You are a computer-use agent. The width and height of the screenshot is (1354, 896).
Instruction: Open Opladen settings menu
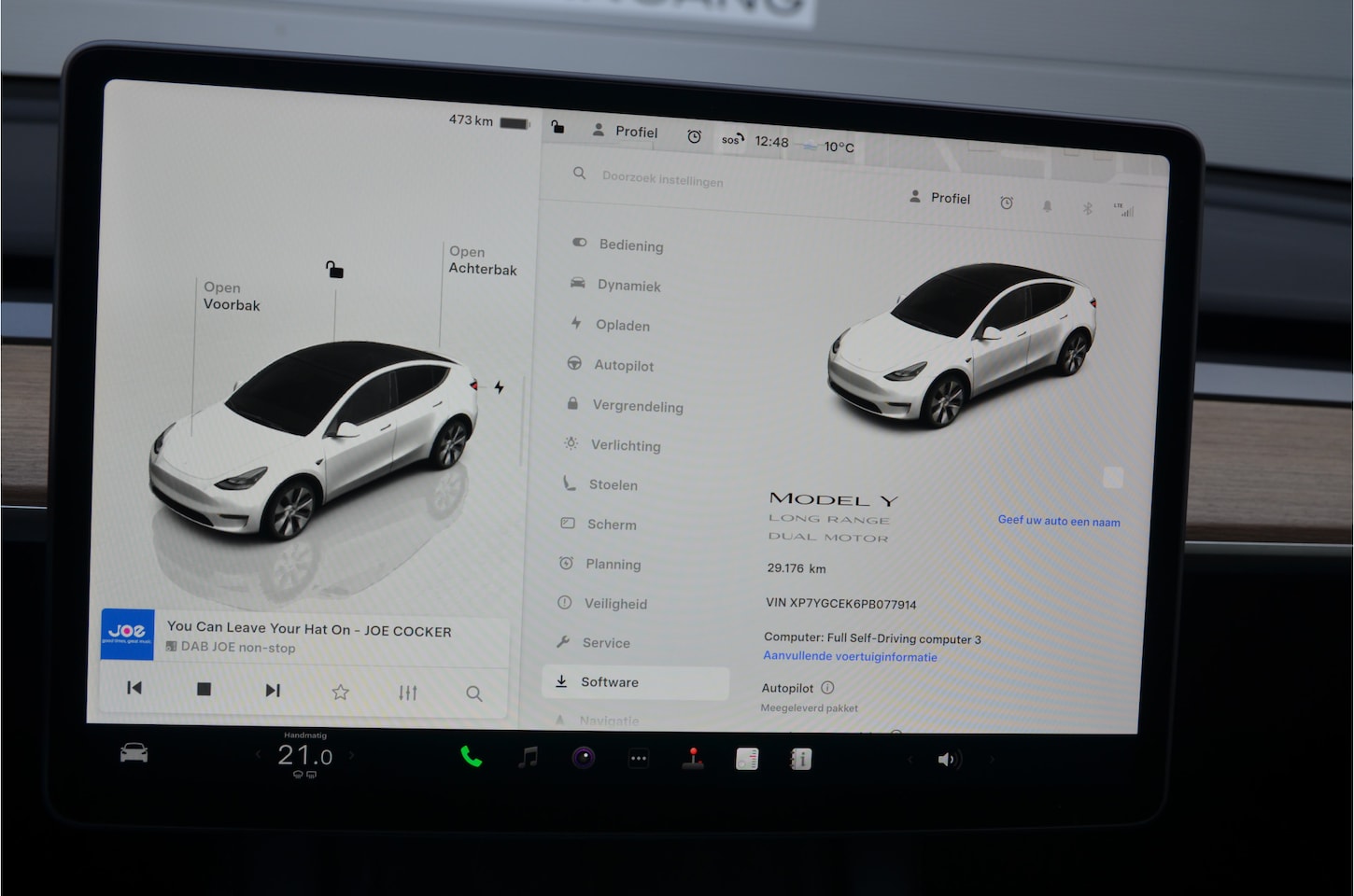coord(622,325)
